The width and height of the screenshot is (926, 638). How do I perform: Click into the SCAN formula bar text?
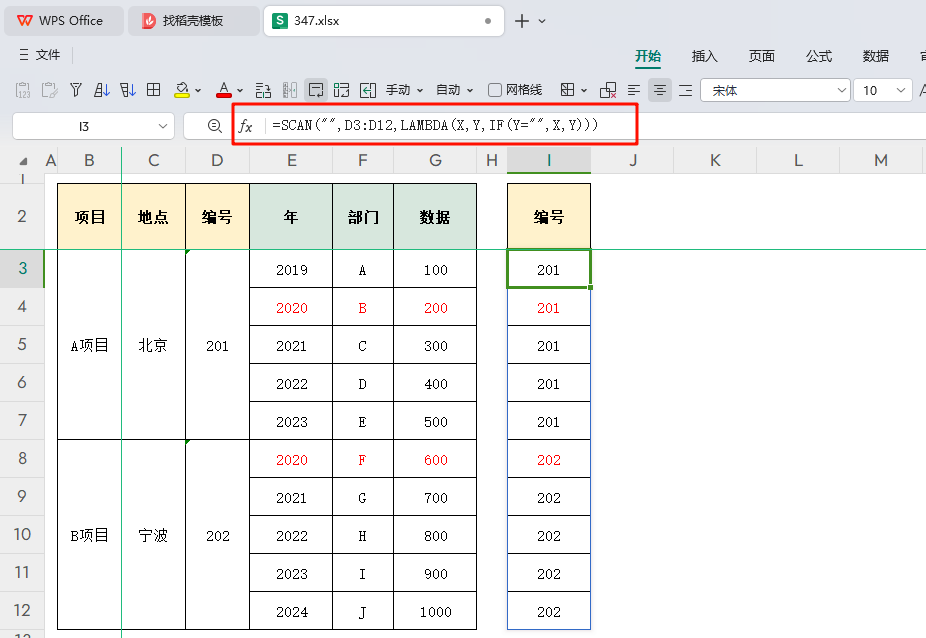pyautogui.click(x=435, y=125)
